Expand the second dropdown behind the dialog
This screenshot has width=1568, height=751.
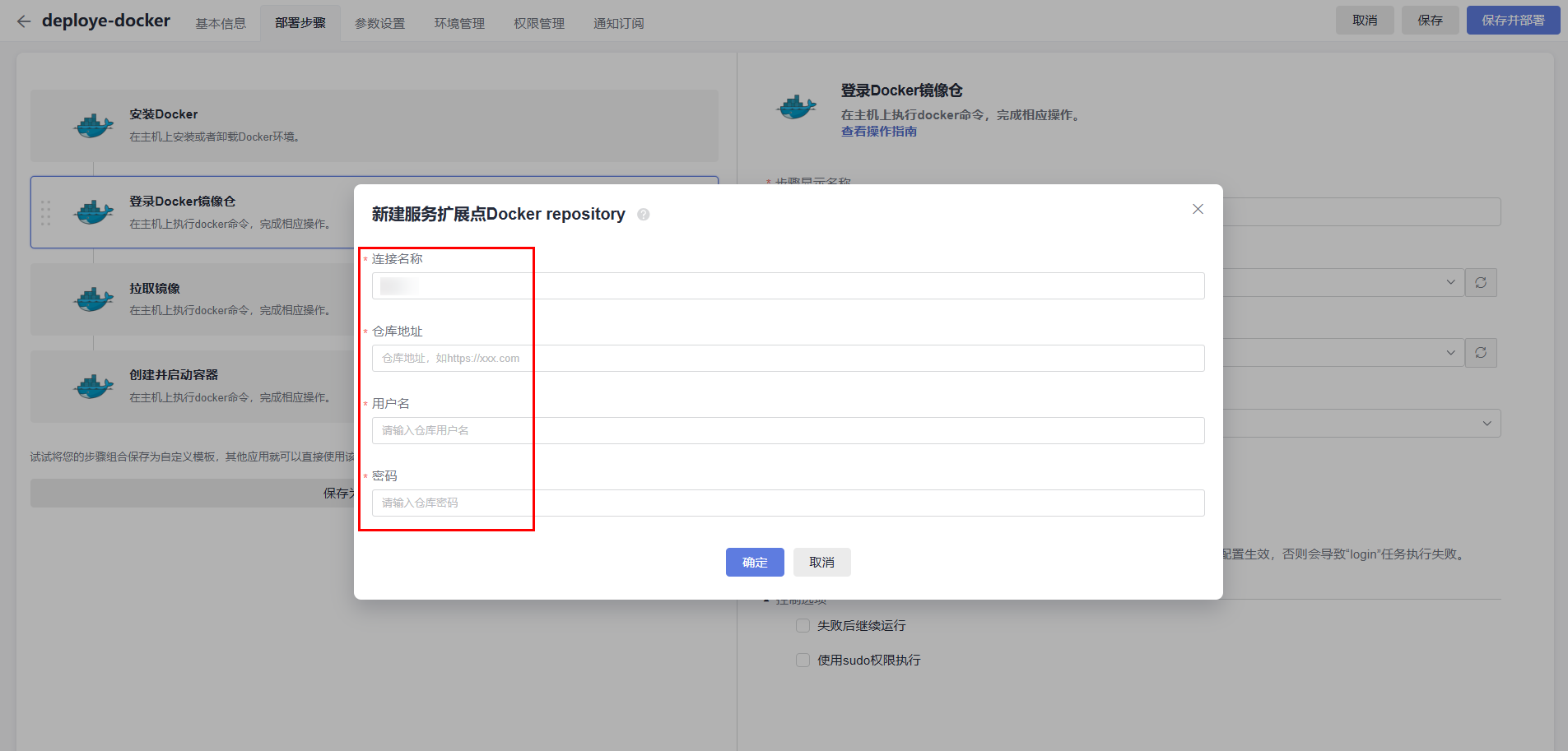[1450, 352]
